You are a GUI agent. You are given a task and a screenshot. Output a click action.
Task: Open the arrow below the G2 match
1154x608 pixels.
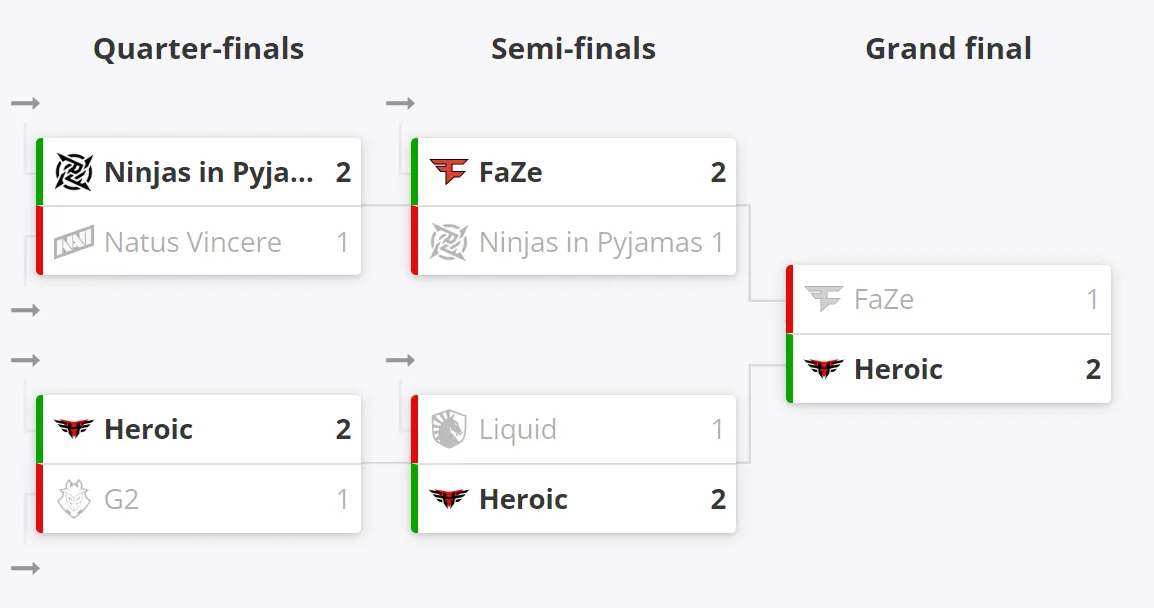click(25, 568)
